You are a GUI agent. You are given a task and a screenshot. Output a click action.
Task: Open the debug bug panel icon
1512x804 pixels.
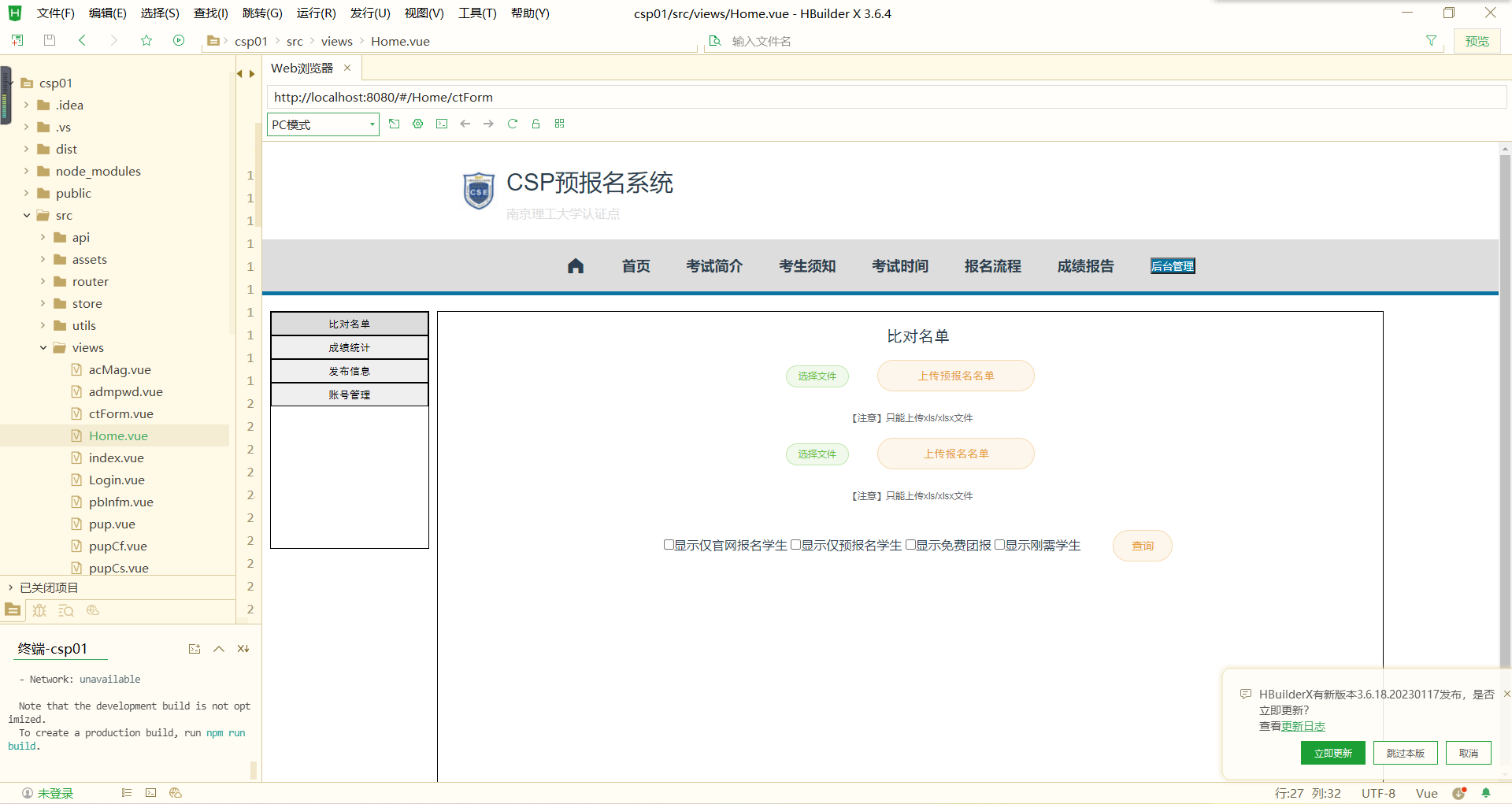(x=39, y=610)
